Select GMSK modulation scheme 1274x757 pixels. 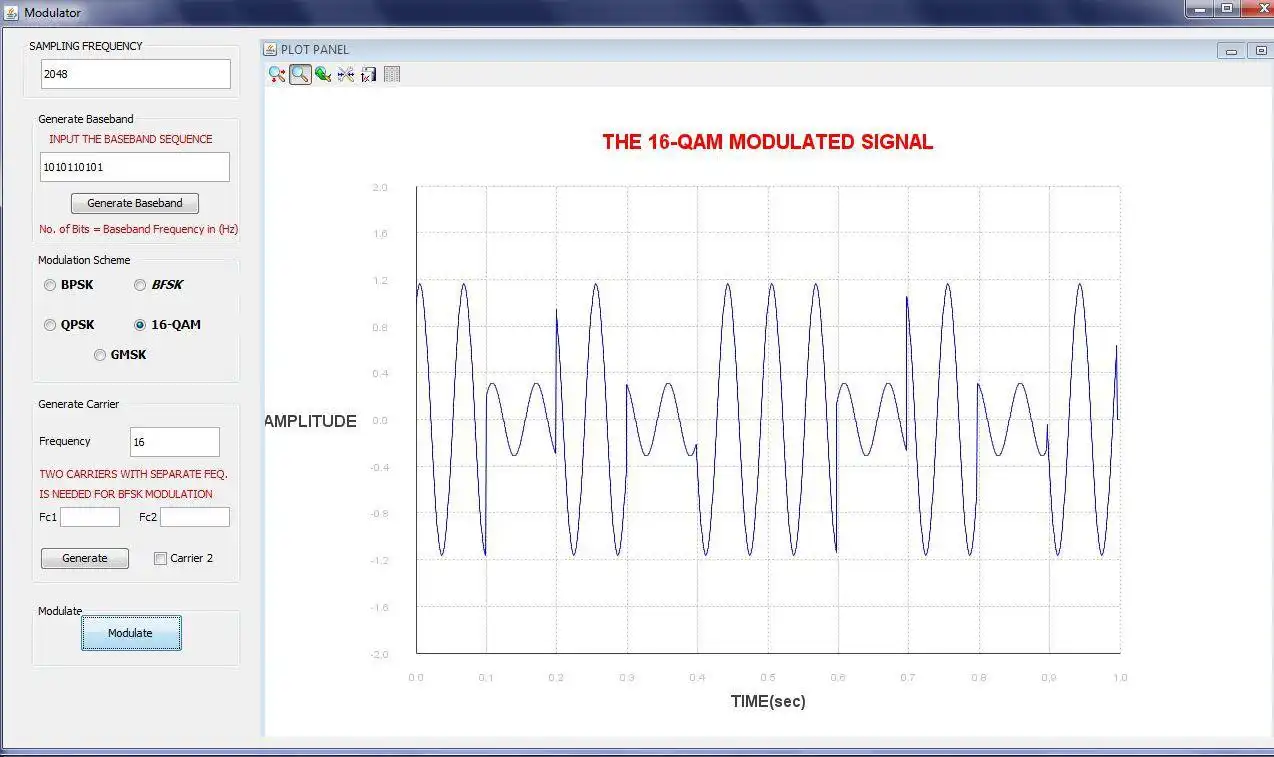coord(100,355)
